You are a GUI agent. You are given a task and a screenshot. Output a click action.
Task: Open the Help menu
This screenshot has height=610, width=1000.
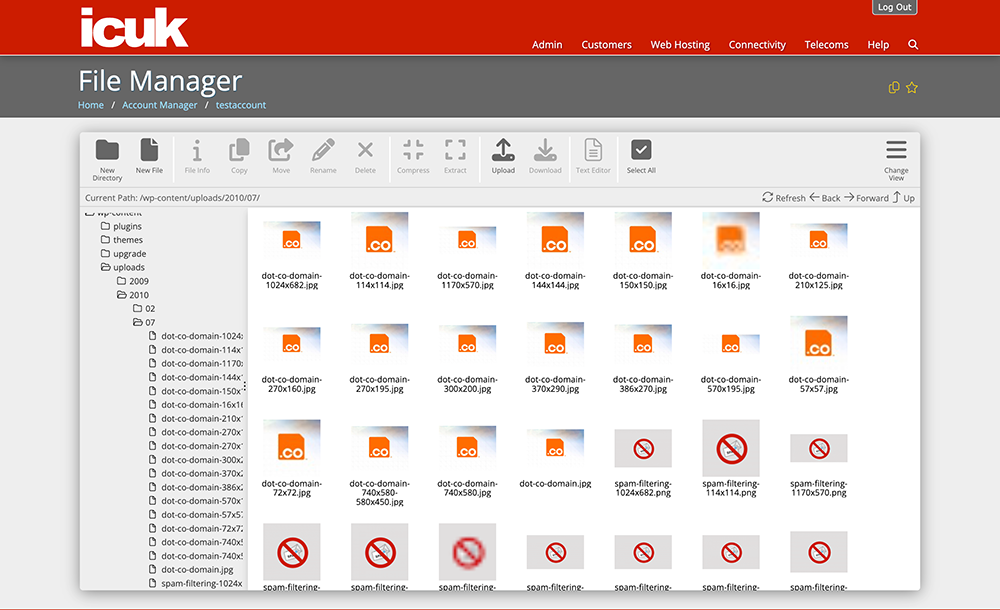click(878, 45)
